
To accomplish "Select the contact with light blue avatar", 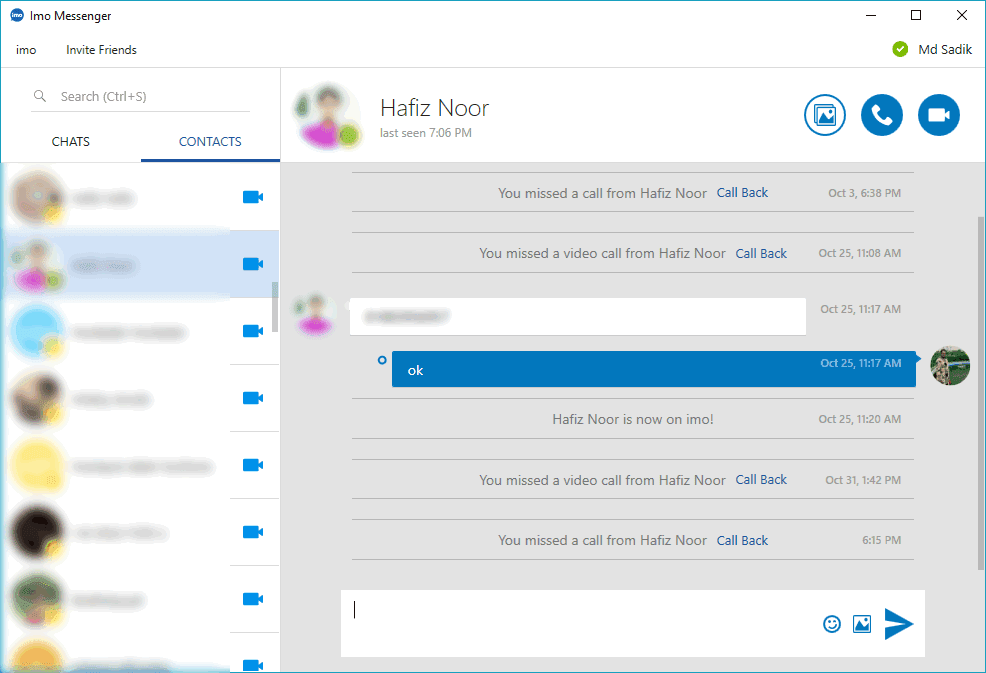I will [141, 331].
